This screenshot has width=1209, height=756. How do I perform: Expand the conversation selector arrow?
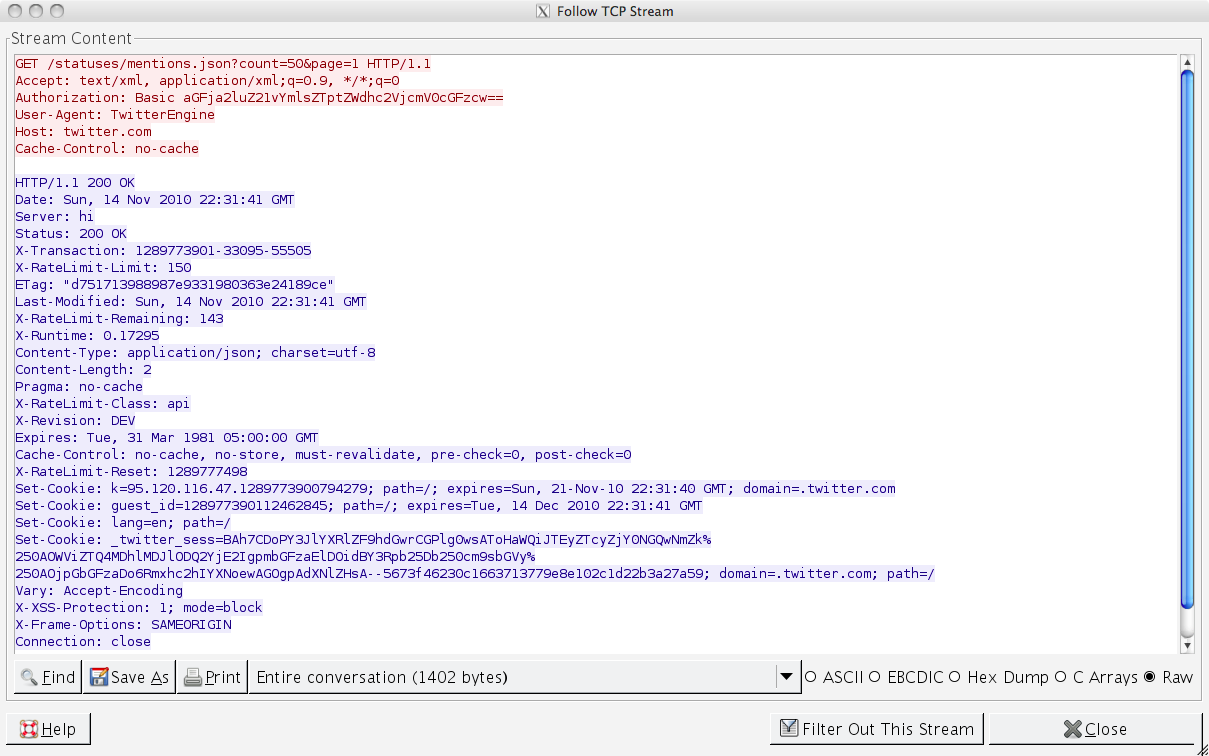point(788,677)
